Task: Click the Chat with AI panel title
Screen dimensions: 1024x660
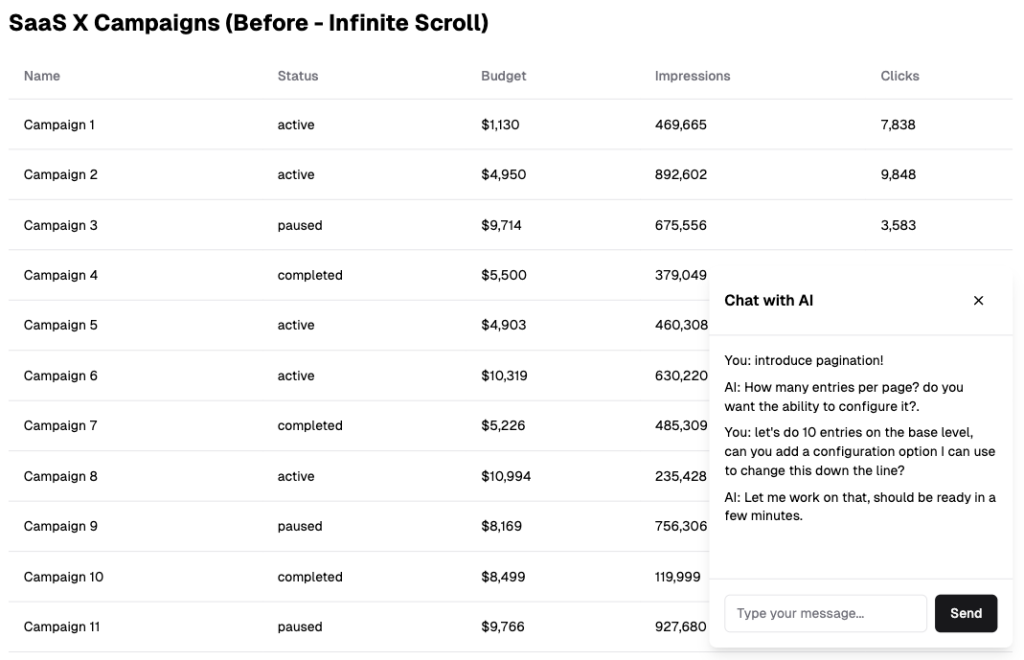Action: [x=769, y=300]
